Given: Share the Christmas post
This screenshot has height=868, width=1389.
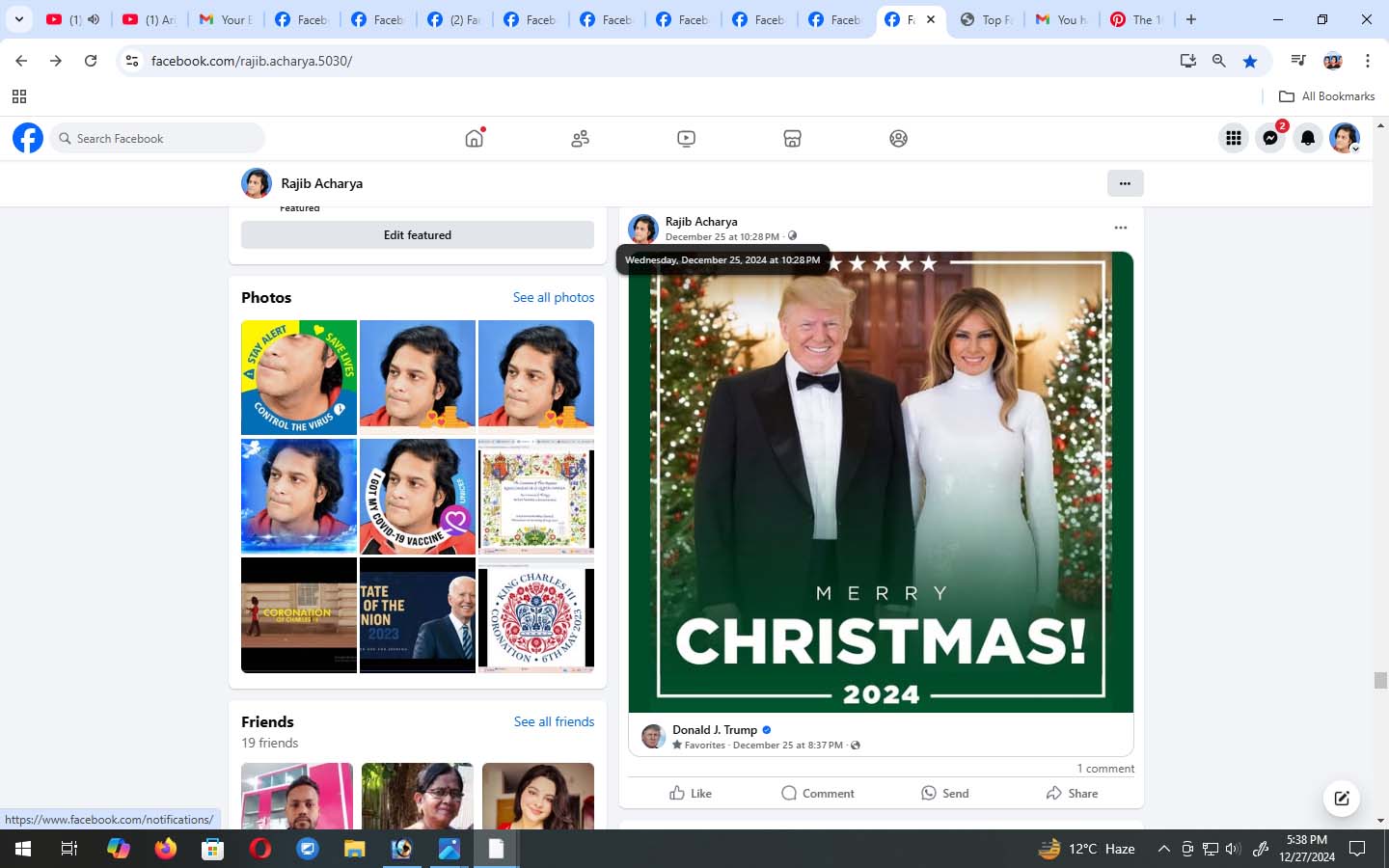Looking at the screenshot, I should point(1072,793).
